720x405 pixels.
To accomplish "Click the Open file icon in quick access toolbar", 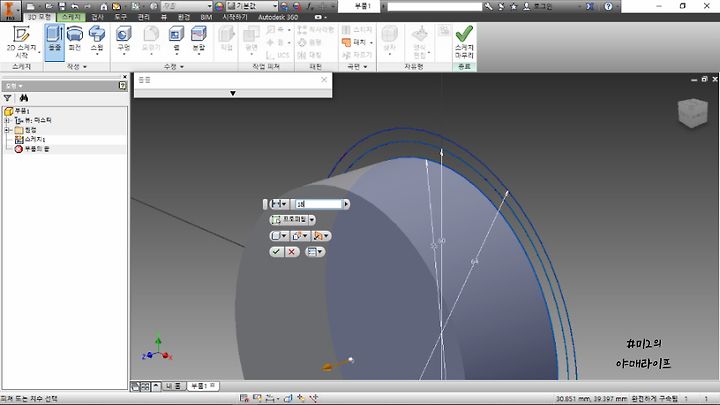I will pyautogui.click(x=49, y=6).
